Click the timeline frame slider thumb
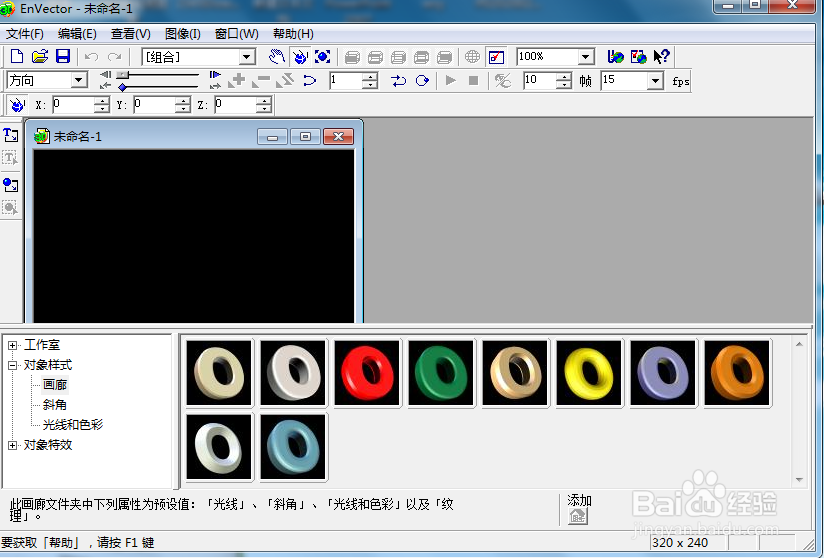Viewport: 824px width, 558px height. 122,75
